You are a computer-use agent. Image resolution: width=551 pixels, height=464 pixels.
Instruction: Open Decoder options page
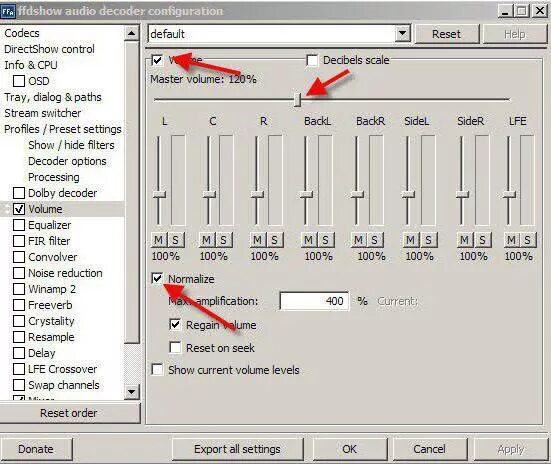(67, 161)
